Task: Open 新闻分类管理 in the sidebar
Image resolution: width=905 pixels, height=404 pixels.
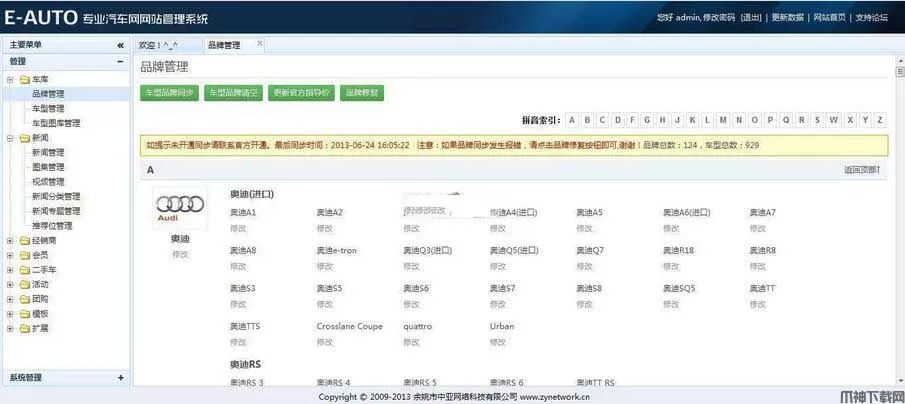Action: tap(57, 196)
